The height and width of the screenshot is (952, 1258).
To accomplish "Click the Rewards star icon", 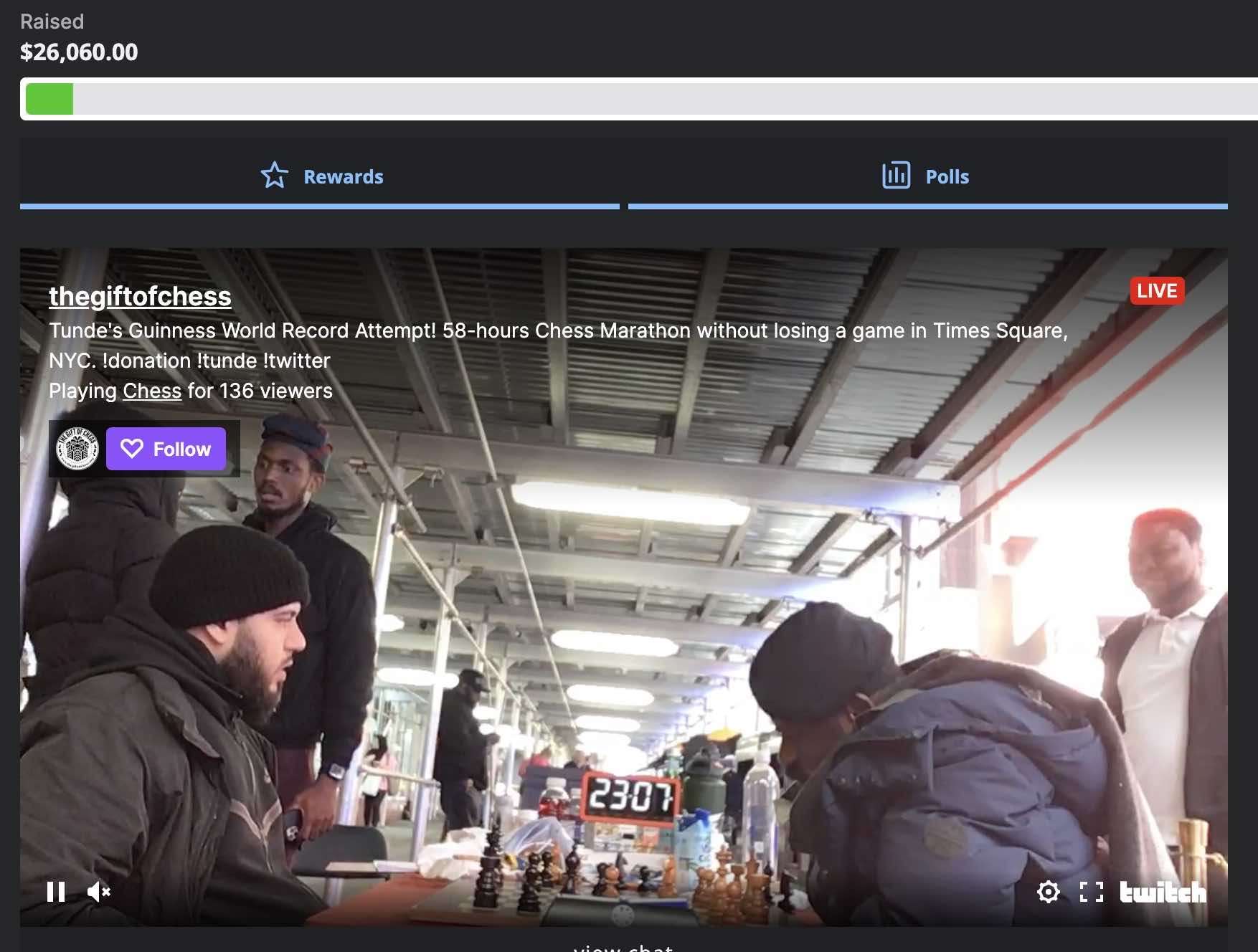I will [274, 176].
